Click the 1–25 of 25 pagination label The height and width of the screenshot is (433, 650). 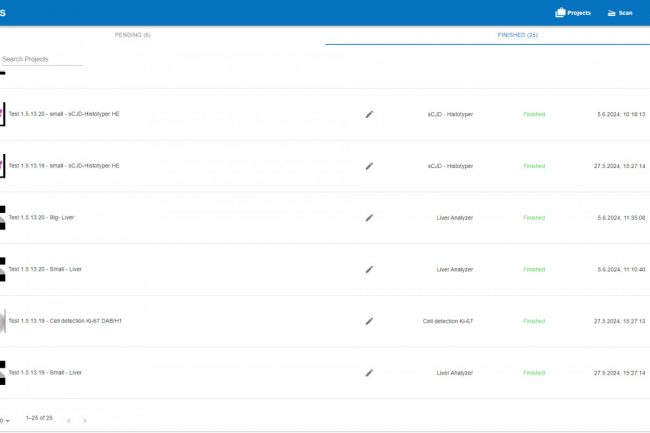39,418
